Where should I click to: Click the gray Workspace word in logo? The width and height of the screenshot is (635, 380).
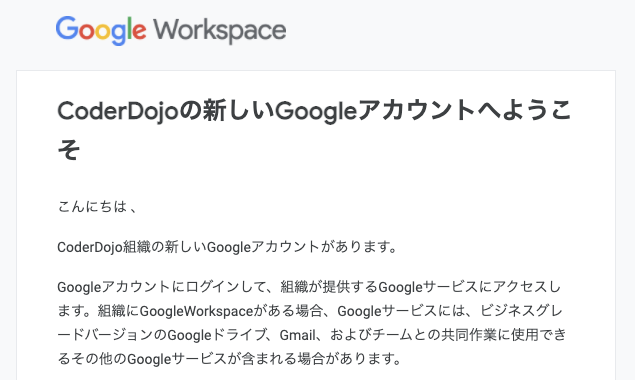pos(220,31)
